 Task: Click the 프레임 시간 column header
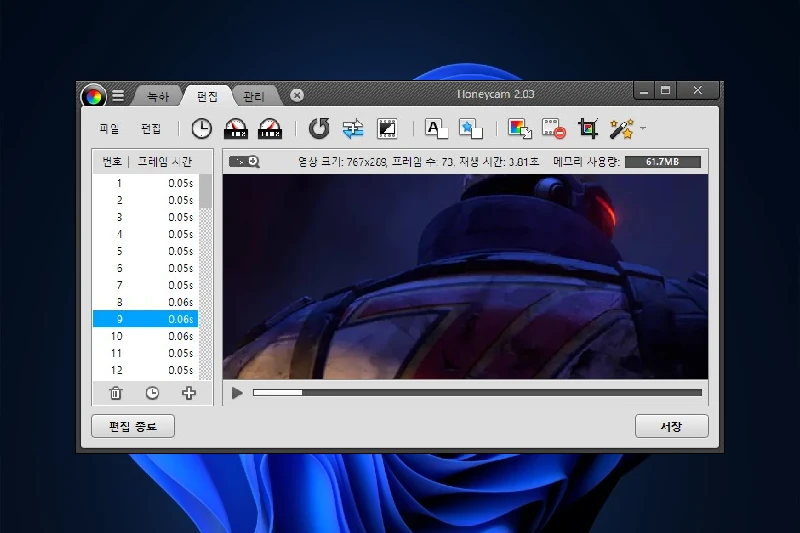(165, 162)
